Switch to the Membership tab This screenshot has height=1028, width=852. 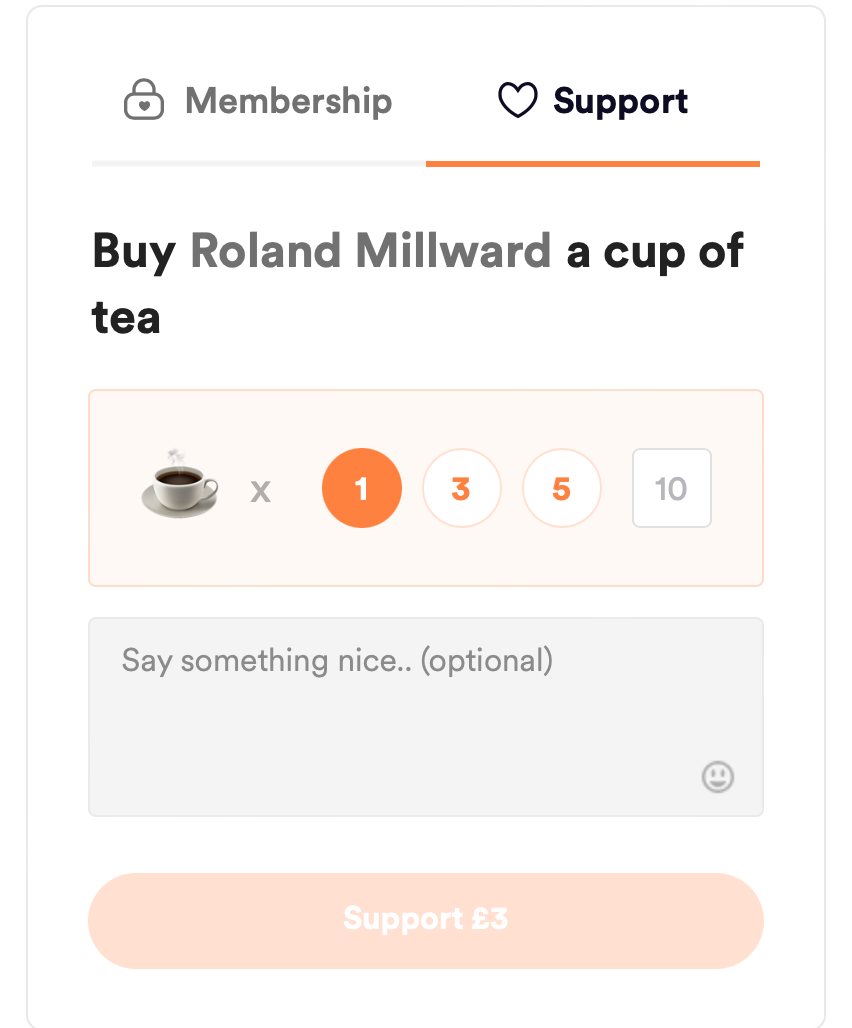(259, 100)
